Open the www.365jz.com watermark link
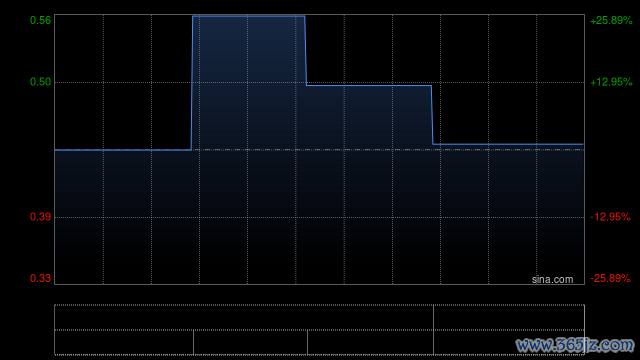The height and width of the screenshot is (360, 640). pos(575,345)
